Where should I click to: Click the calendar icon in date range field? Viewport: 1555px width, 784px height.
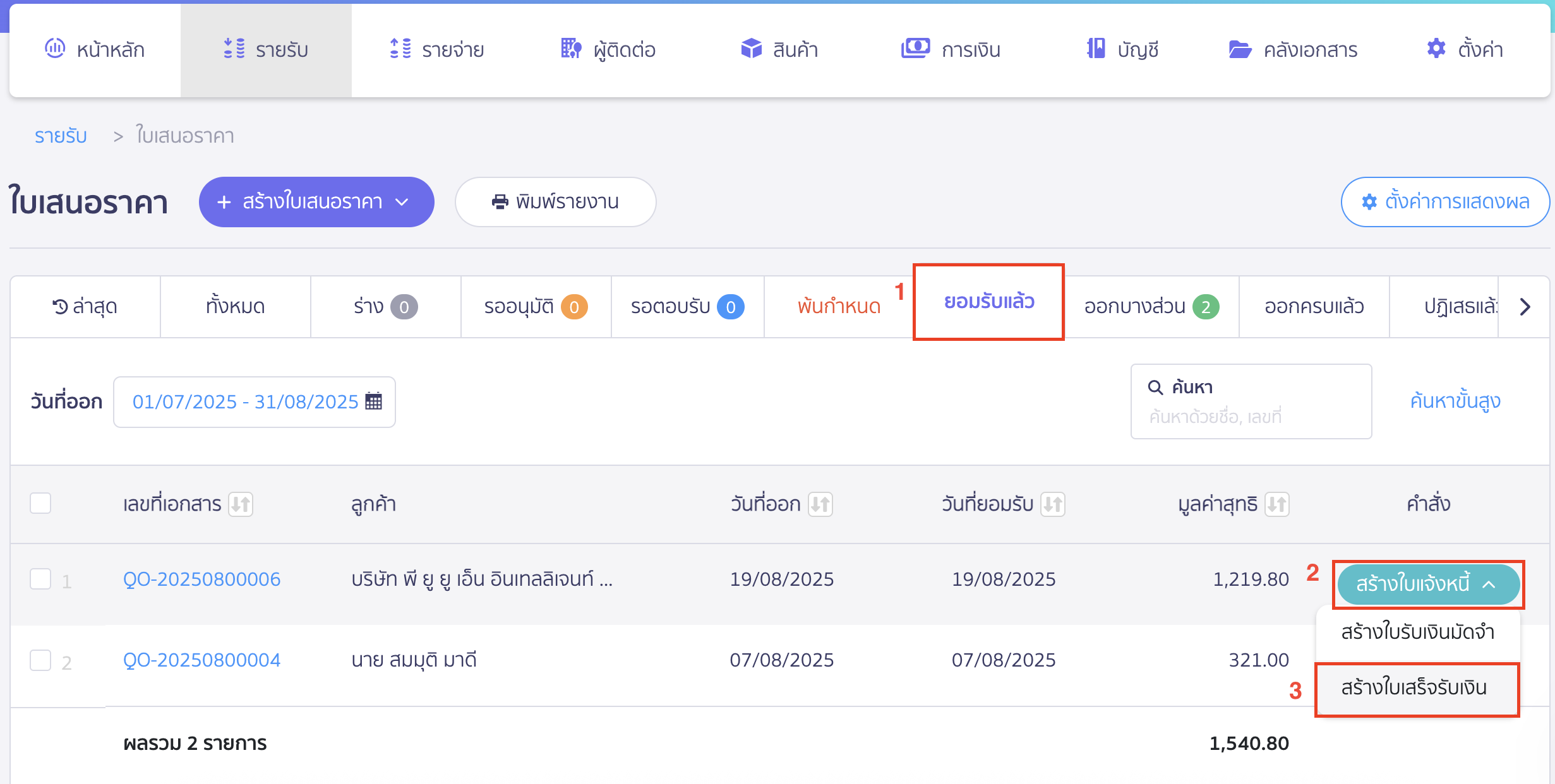[374, 401]
